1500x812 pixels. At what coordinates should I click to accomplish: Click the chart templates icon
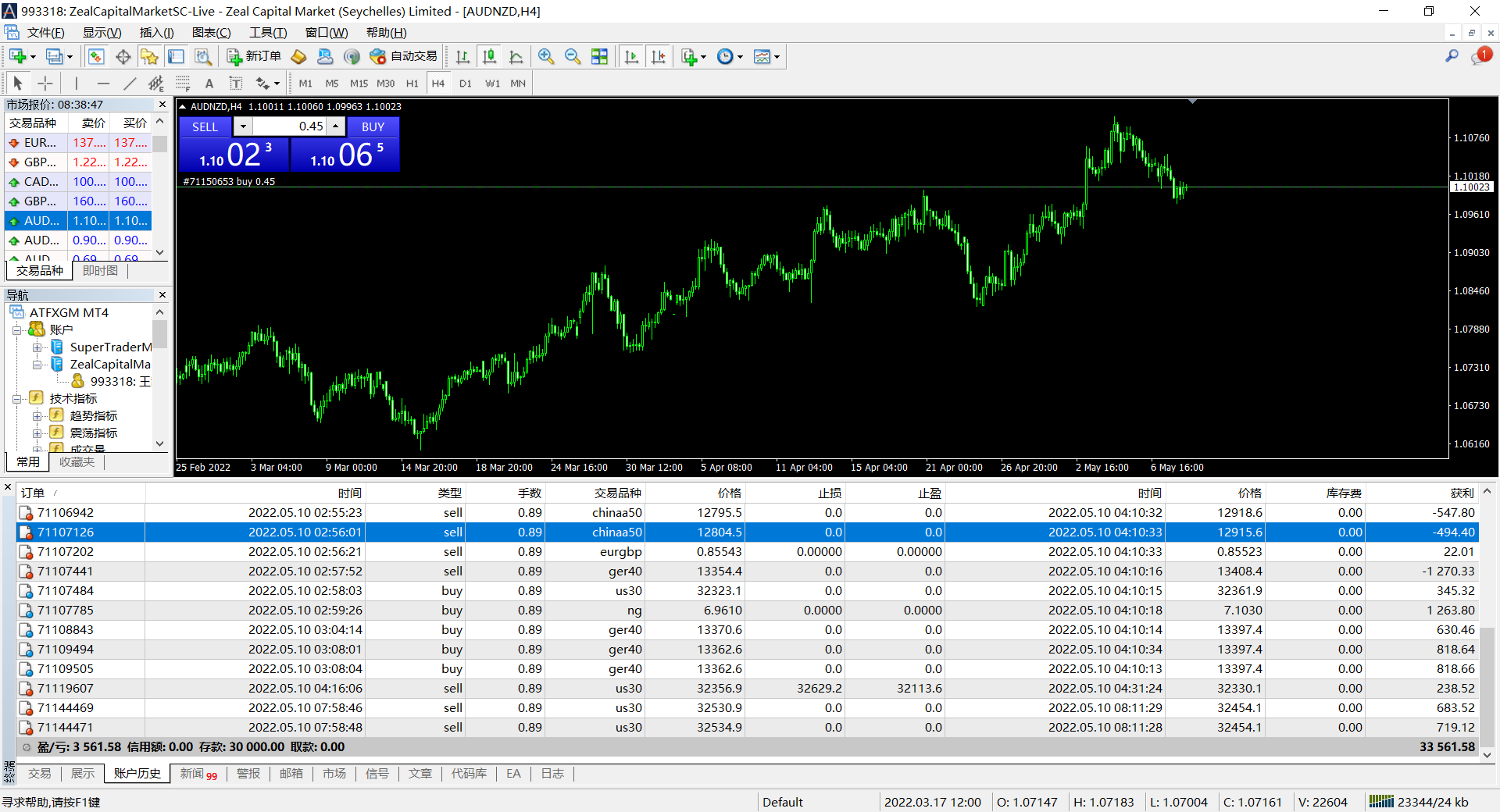point(762,56)
